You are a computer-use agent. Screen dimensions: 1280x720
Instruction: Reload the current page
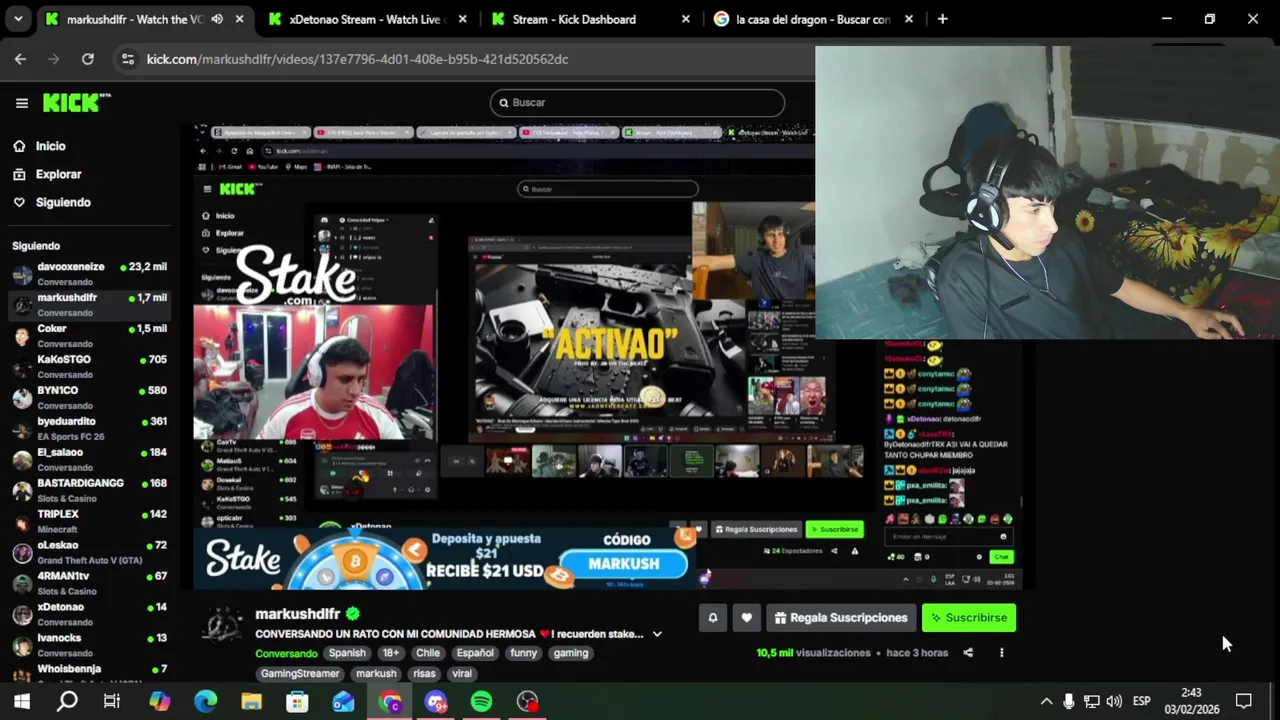tap(88, 59)
